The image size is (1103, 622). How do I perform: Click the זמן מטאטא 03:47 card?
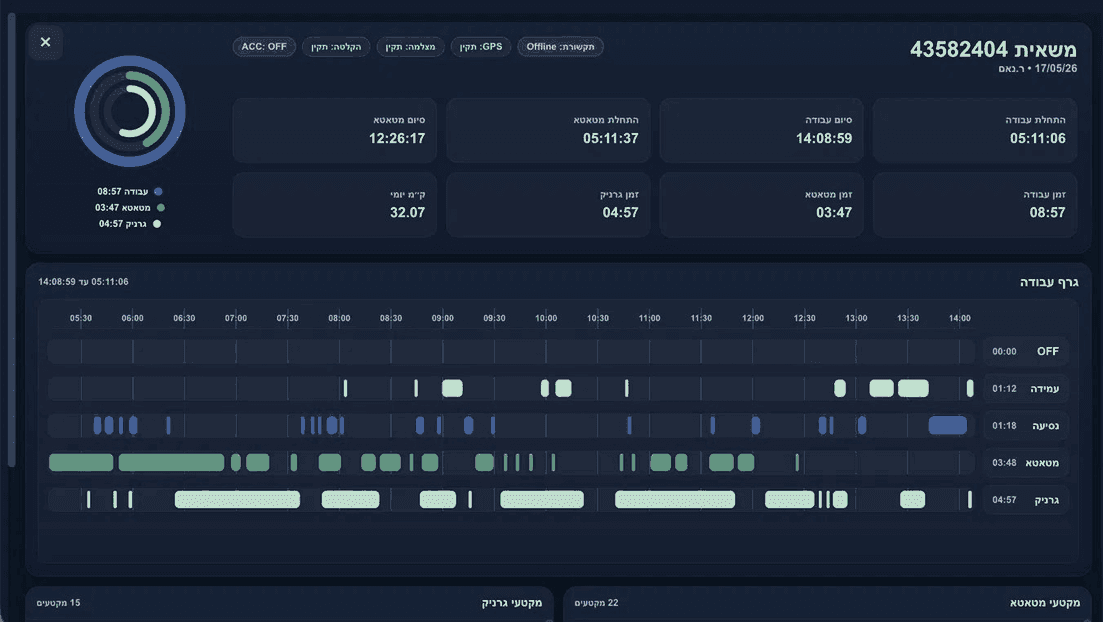tap(761, 205)
